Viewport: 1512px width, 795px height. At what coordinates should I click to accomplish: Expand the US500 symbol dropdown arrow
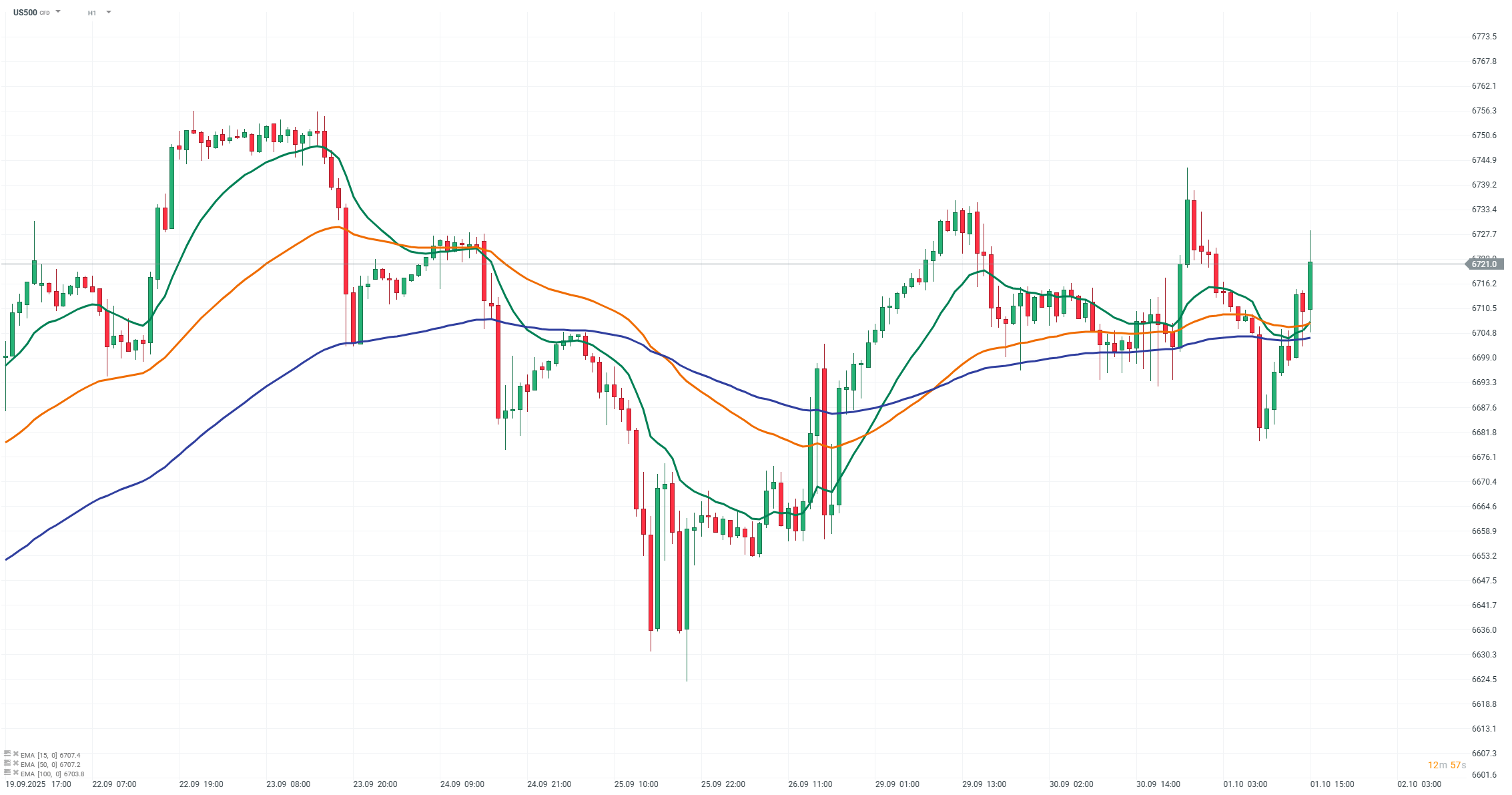point(59,12)
